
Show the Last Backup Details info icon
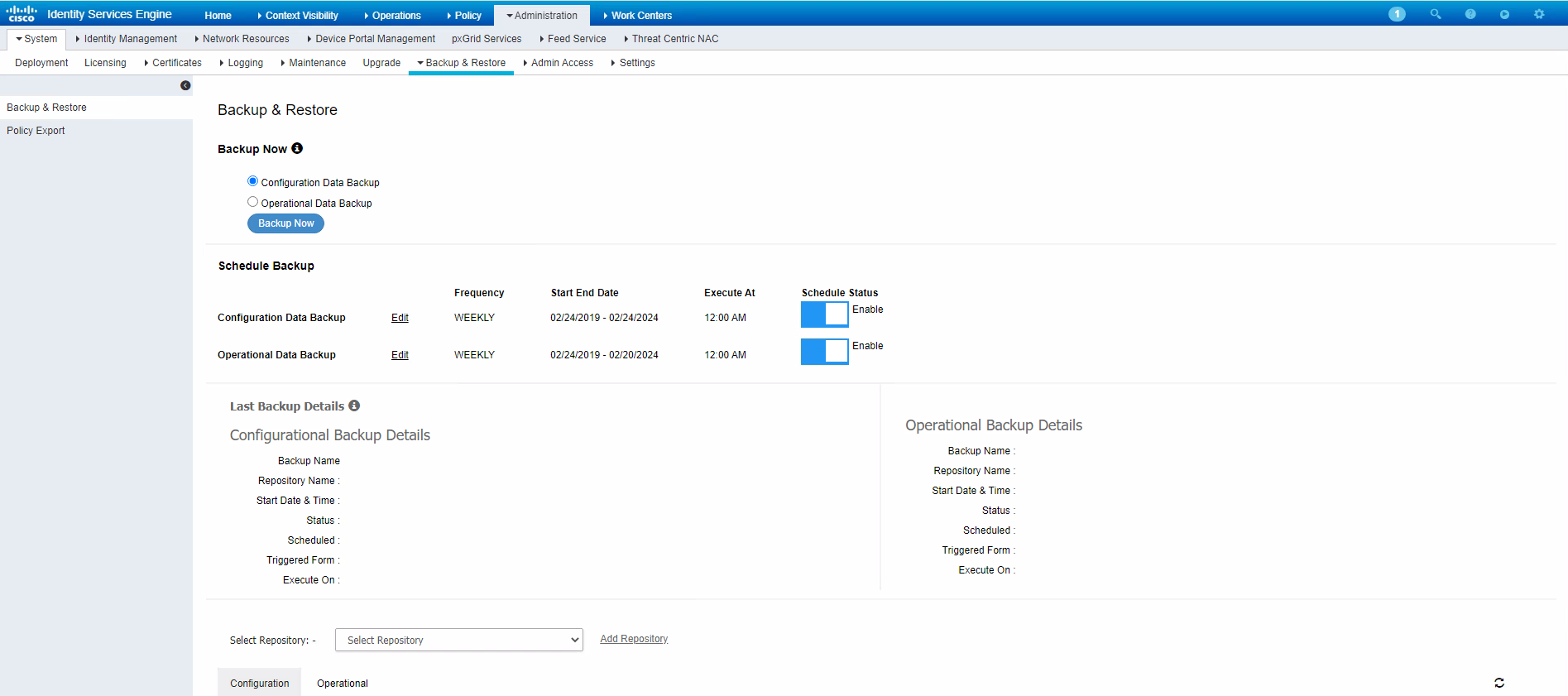(x=354, y=406)
